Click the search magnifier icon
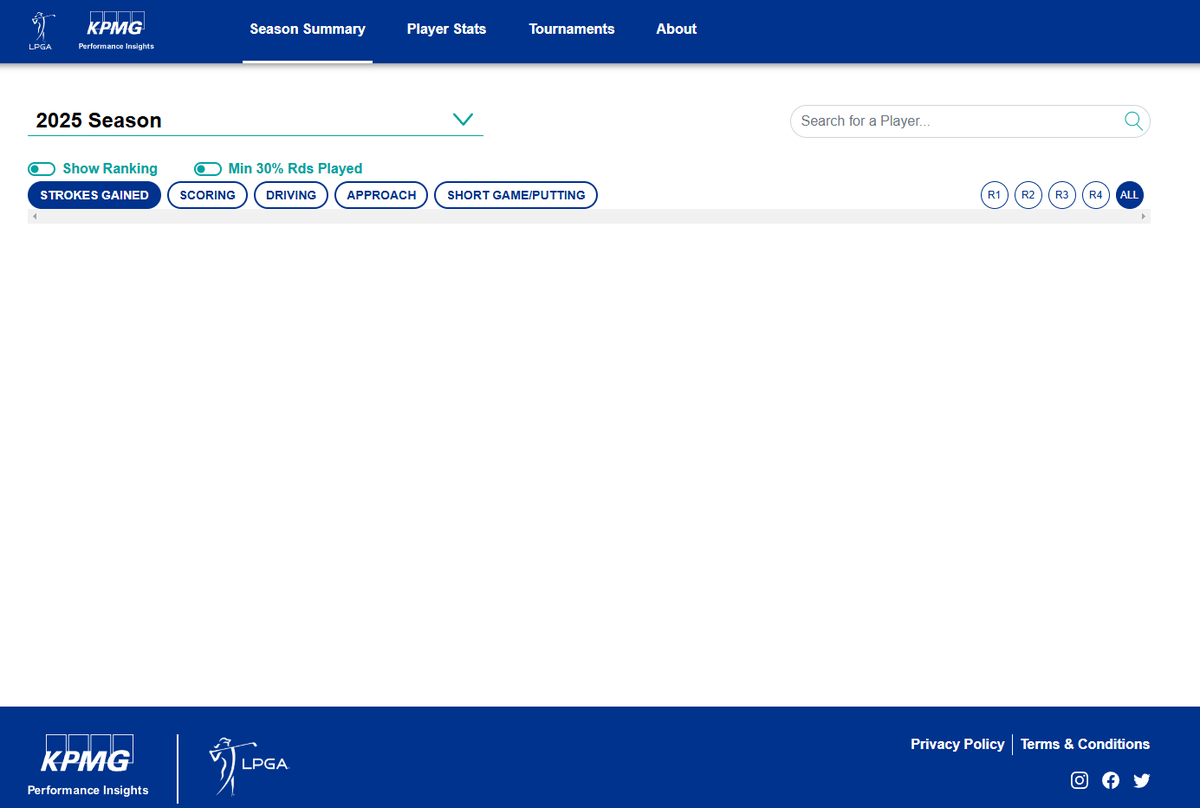This screenshot has height=808, width=1200. pos(1133,121)
